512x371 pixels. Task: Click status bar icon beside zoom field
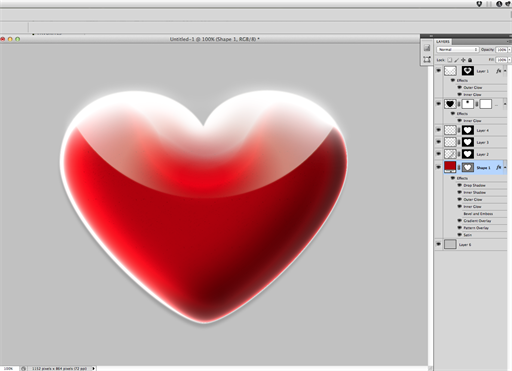23,368
